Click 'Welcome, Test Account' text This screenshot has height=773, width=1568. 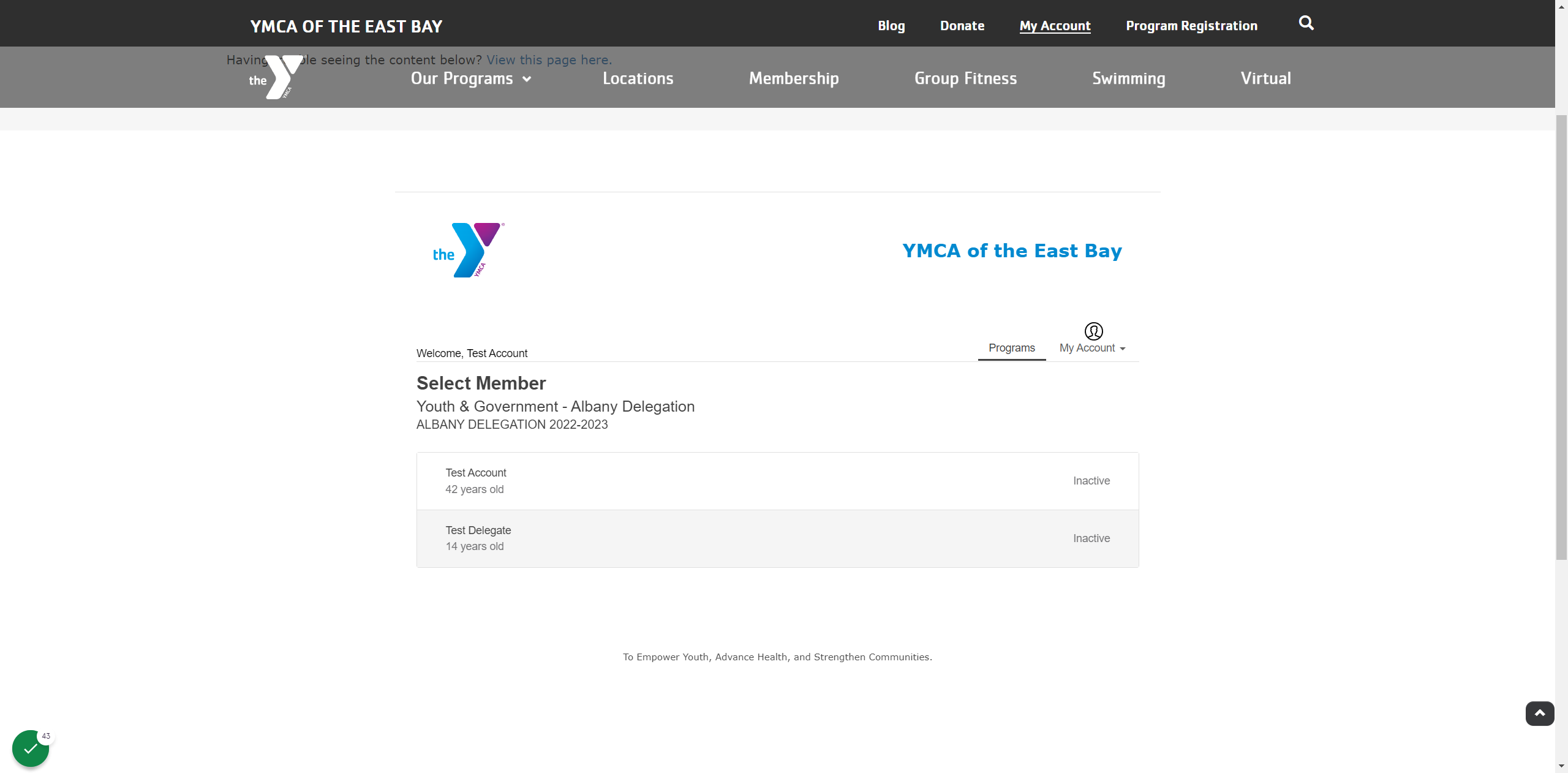click(472, 353)
